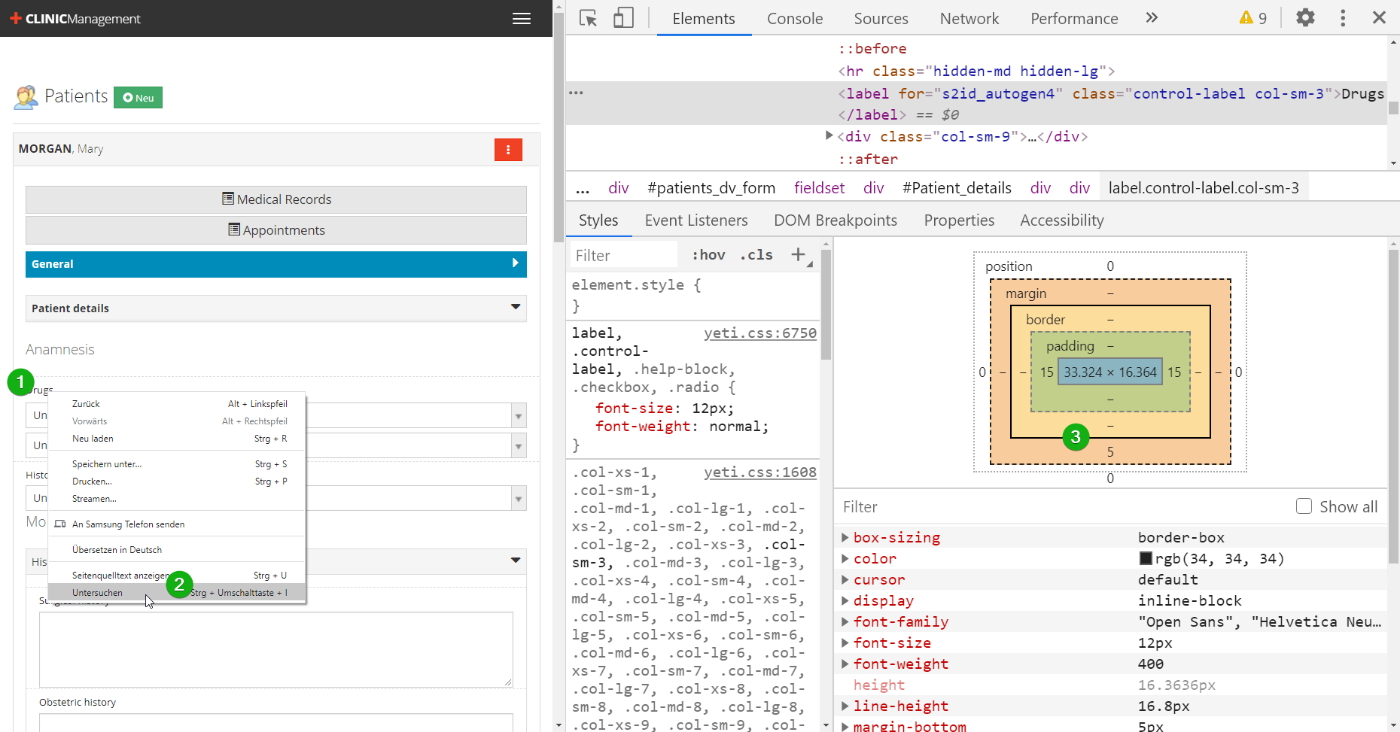Open the yeti.css:1608 source link
This screenshot has height=732, width=1400.
pos(760,472)
